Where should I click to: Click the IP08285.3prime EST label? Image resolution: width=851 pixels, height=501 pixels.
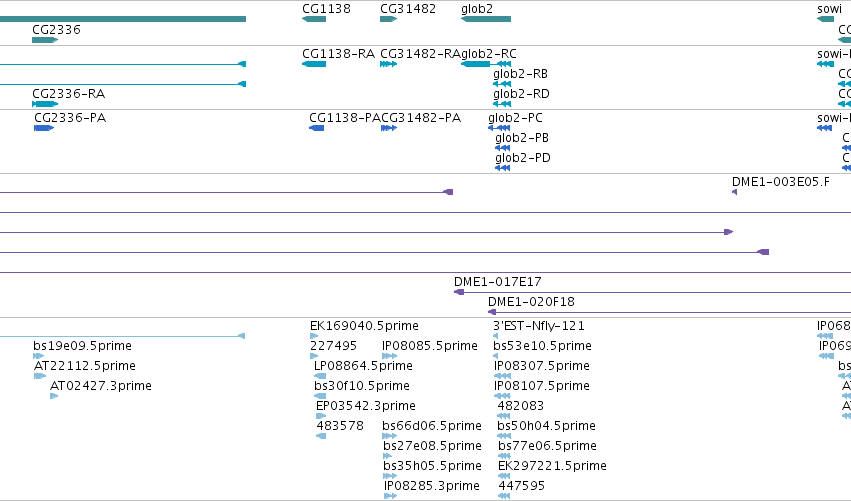tap(431, 486)
